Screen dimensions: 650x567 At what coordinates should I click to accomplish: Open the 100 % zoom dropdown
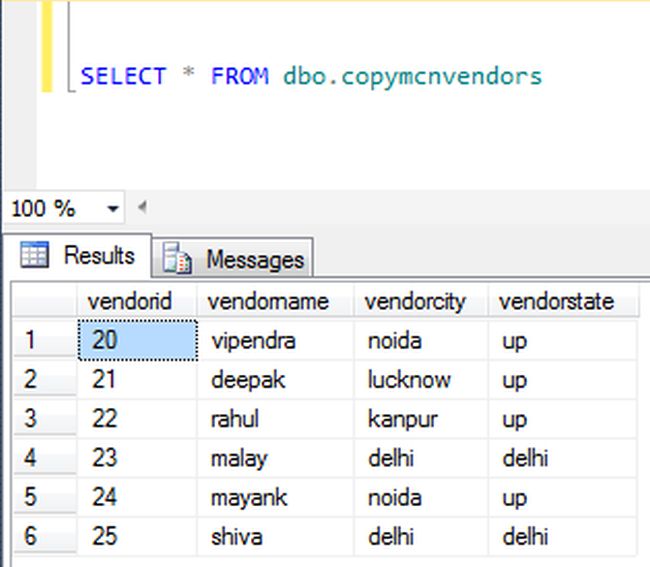point(113,208)
